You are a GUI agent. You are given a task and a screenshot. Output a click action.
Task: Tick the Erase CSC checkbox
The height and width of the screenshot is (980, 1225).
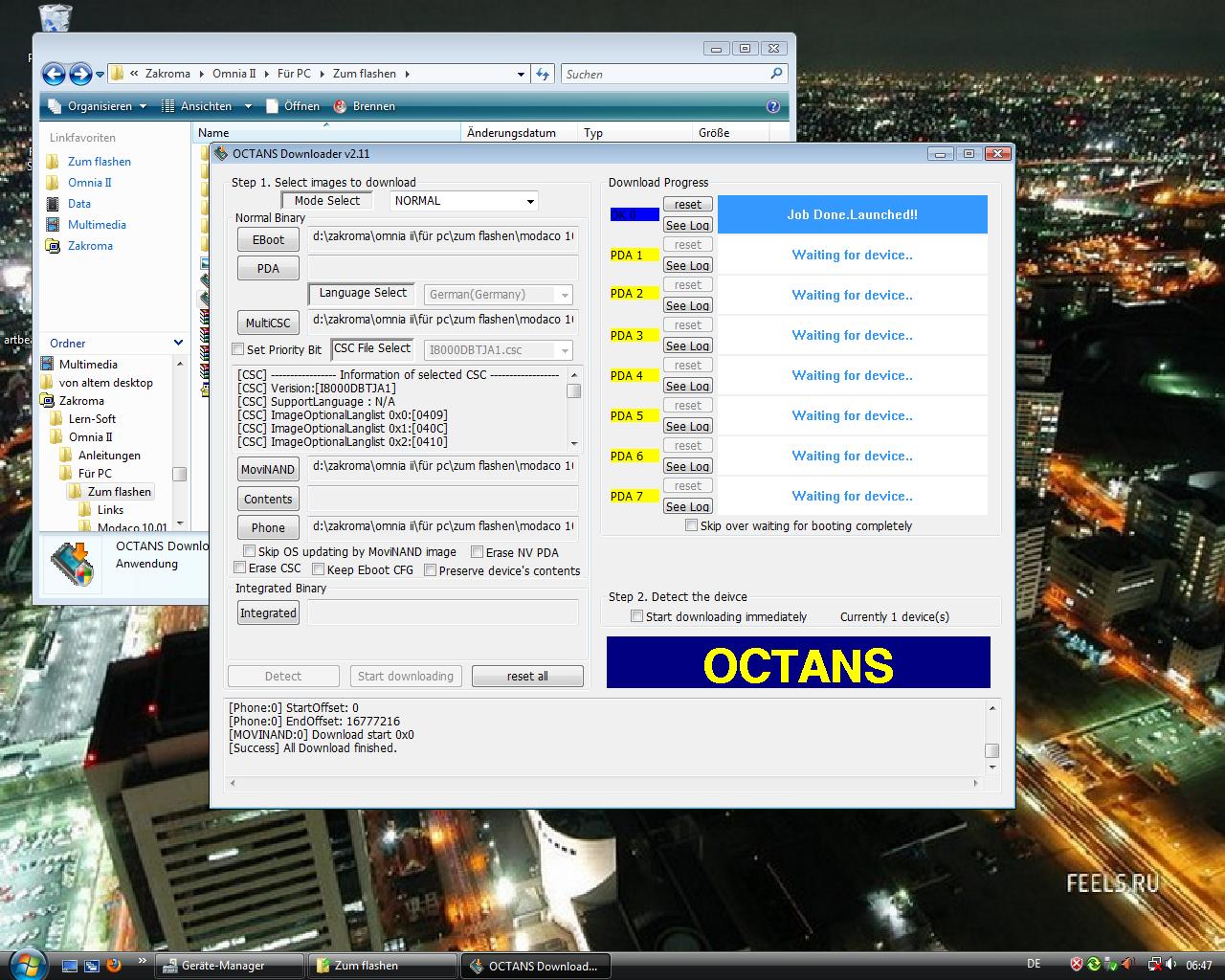pyautogui.click(x=239, y=568)
